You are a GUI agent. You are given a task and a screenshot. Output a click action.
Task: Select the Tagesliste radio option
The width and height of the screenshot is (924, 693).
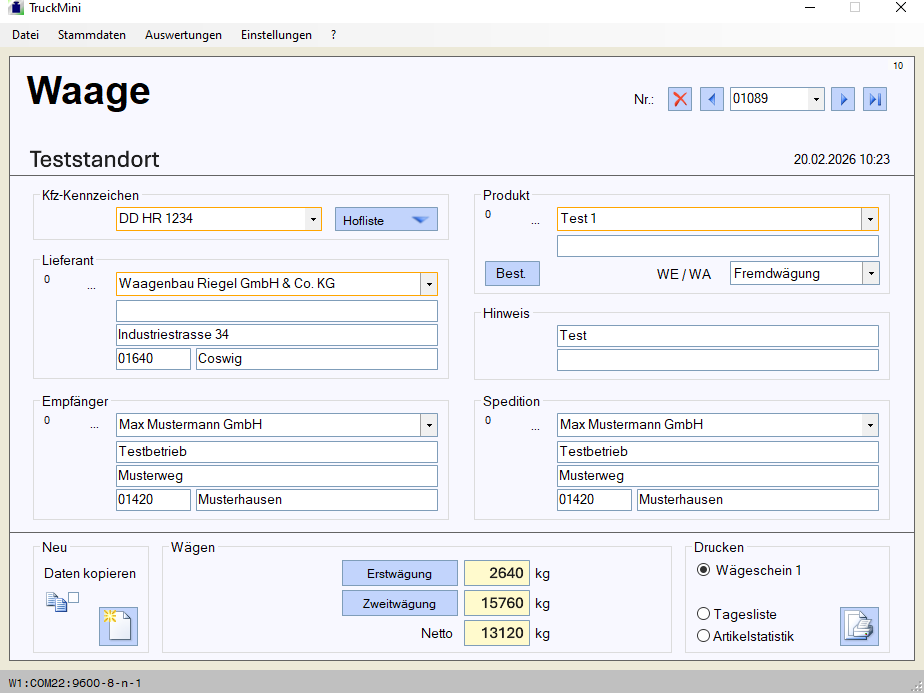pyautogui.click(x=704, y=614)
